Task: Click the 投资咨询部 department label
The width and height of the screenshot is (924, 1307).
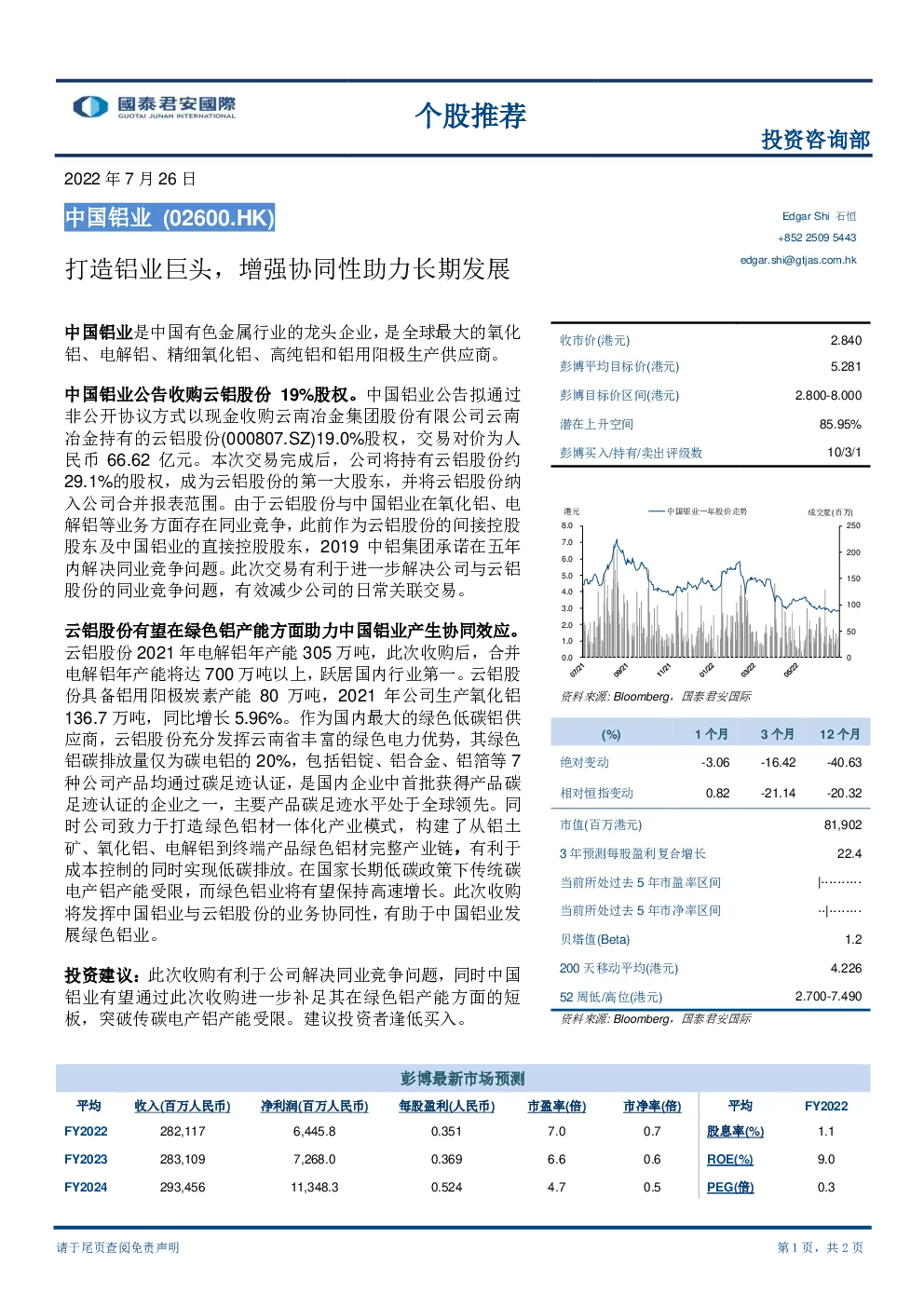Action: 816,140
